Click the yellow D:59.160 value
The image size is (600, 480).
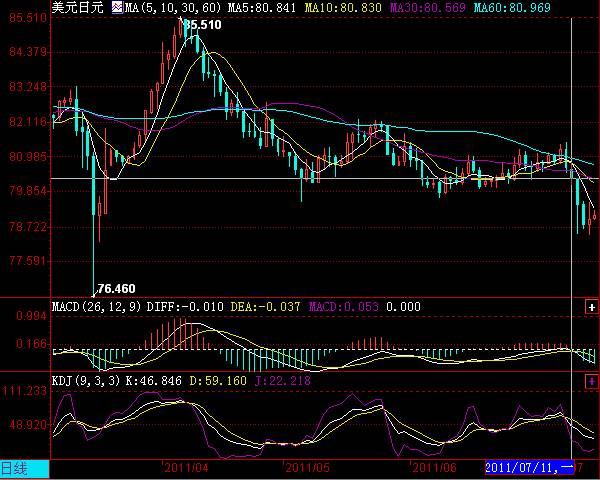[x=218, y=380]
